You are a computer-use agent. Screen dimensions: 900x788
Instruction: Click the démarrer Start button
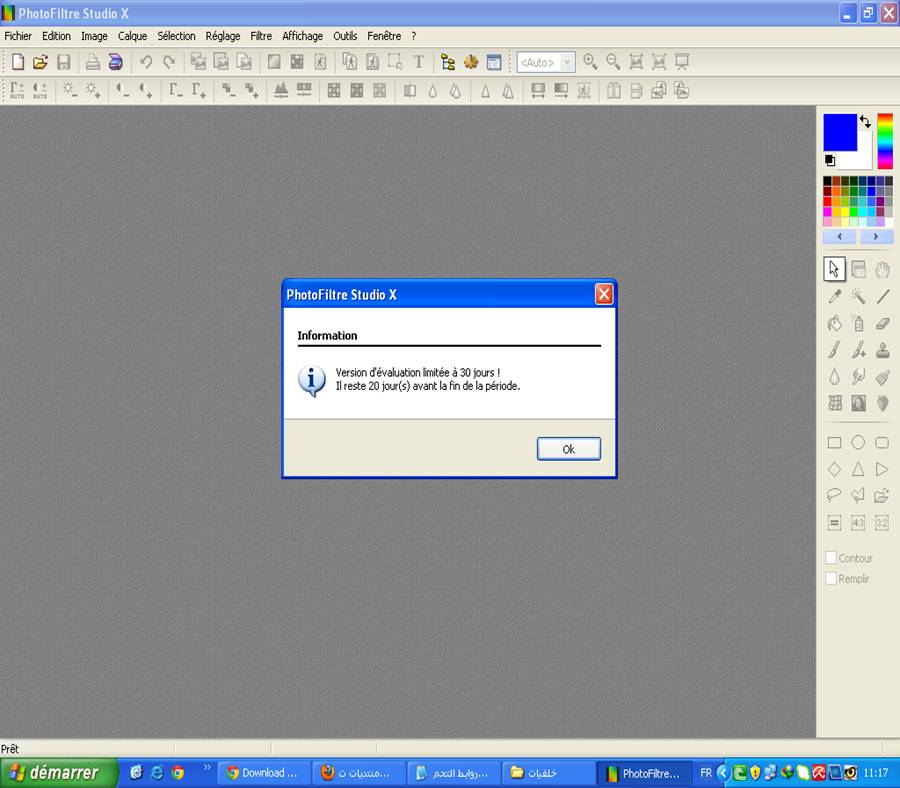59,773
